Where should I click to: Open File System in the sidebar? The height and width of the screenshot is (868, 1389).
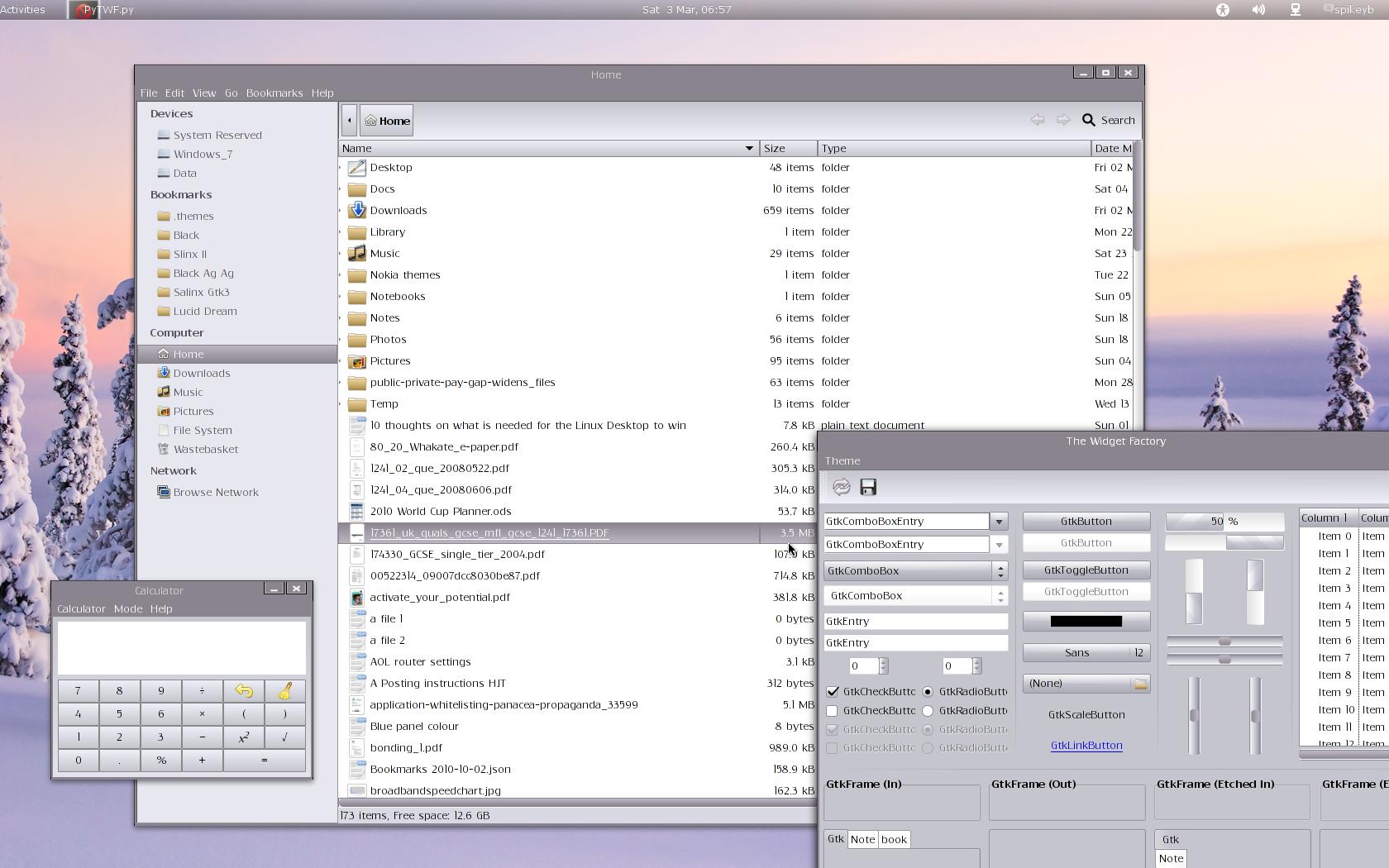tap(203, 430)
